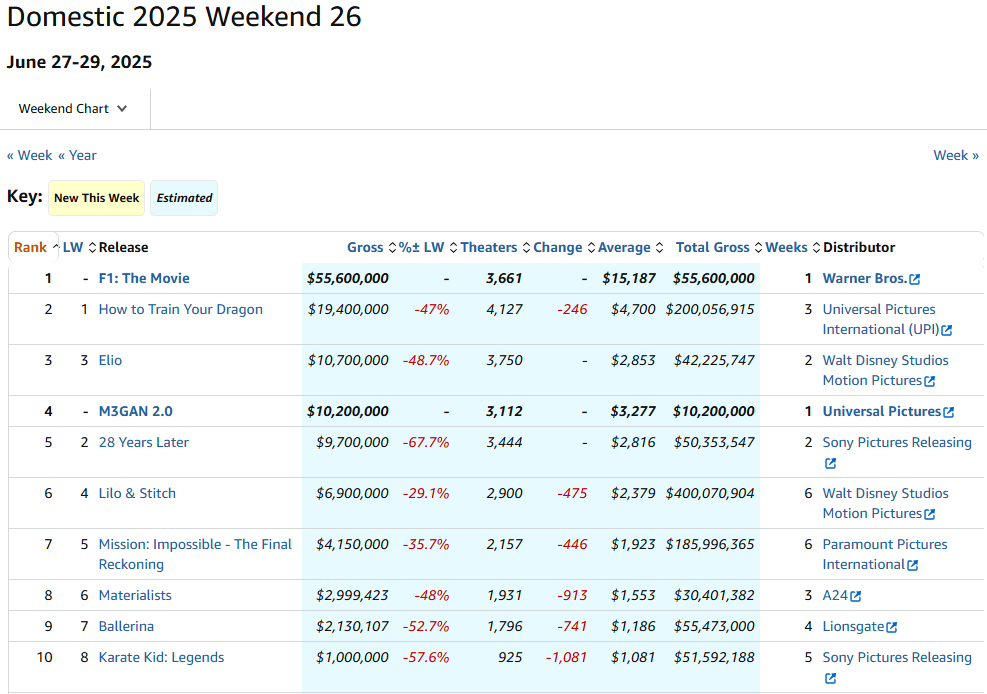Click external link icon after Universal Pictures

pyautogui.click(x=949, y=412)
